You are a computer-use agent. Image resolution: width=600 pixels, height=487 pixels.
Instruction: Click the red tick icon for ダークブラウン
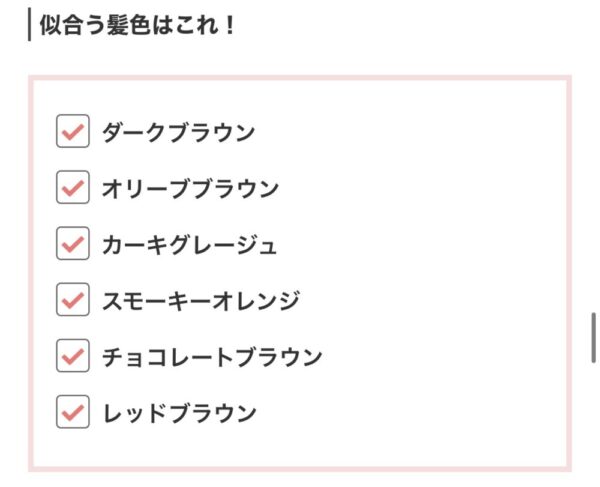73,132
